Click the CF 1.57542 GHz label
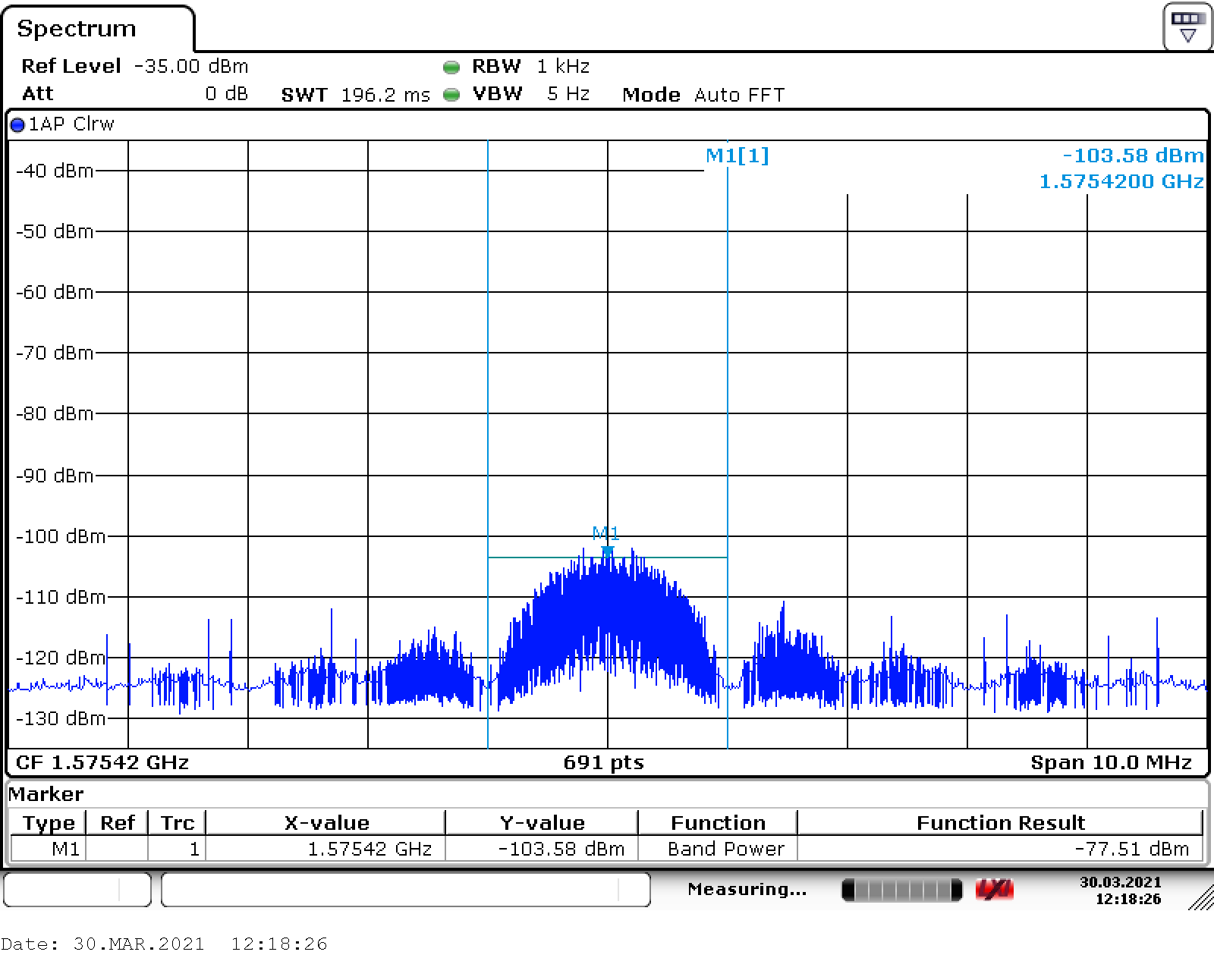Screen dimensions: 1214x980 [x=102, y=762]
